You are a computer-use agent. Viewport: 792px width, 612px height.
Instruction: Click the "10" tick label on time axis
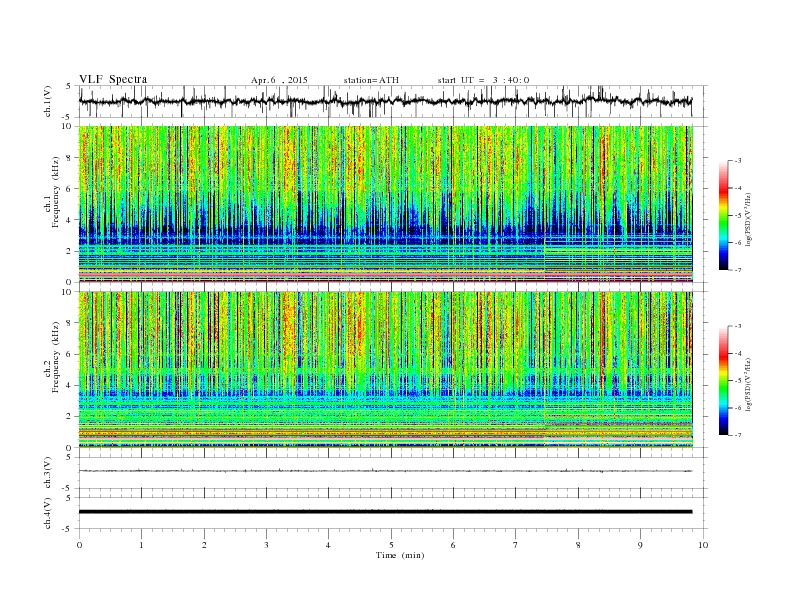tap(703, 545)
